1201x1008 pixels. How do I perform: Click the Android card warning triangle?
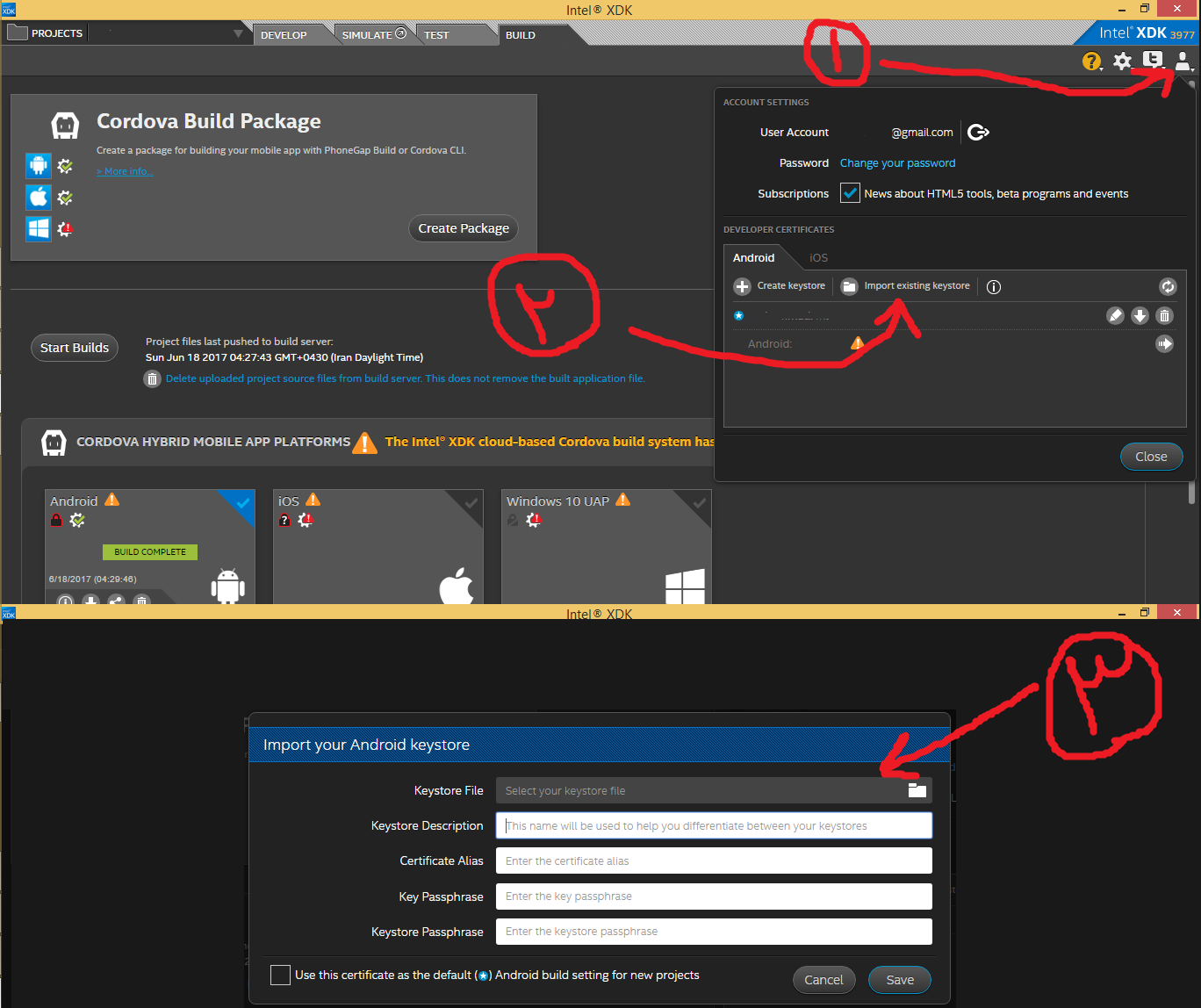[x=111, y=500]
